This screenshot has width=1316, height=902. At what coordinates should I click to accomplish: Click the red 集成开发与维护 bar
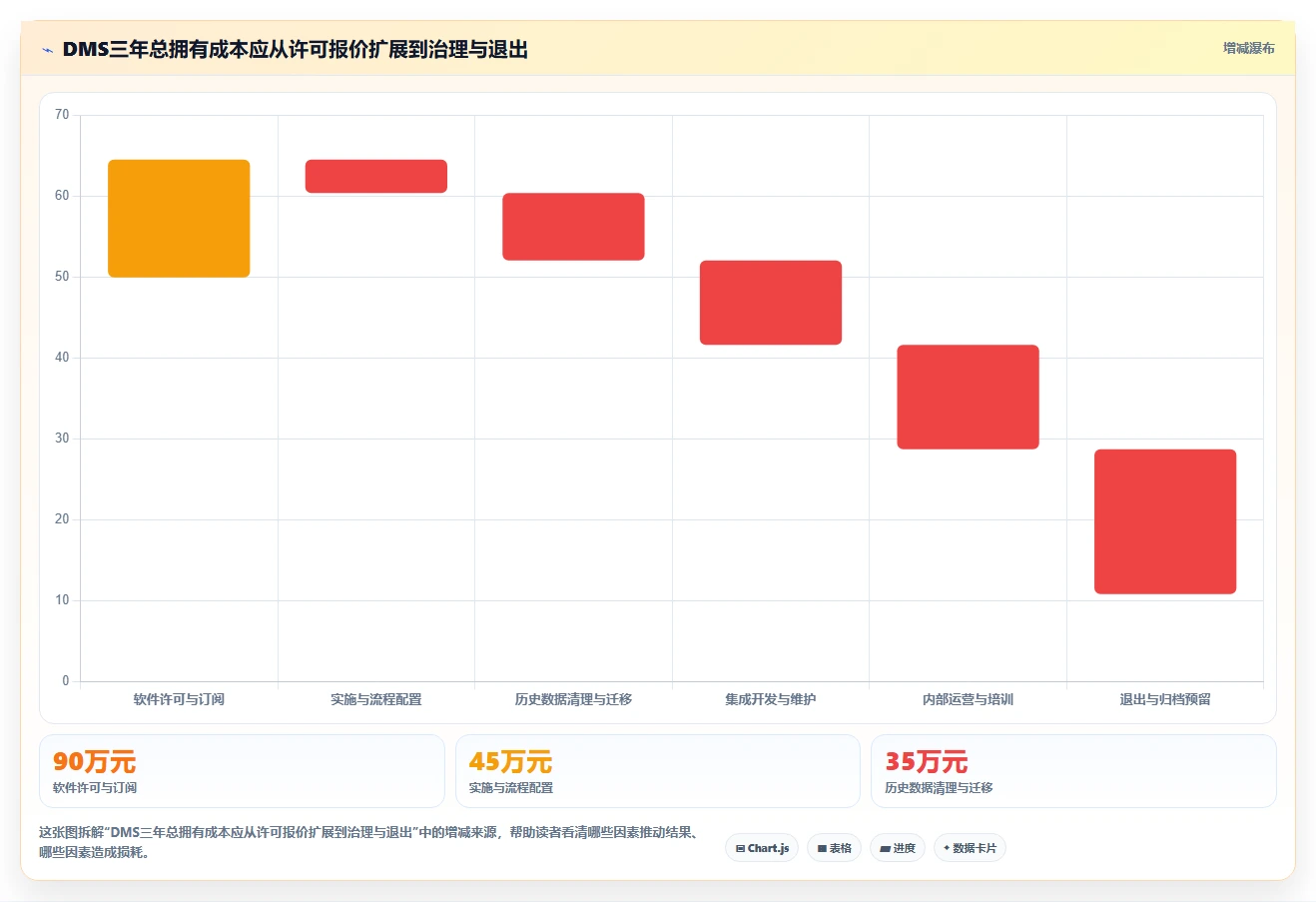click(771, 303)
